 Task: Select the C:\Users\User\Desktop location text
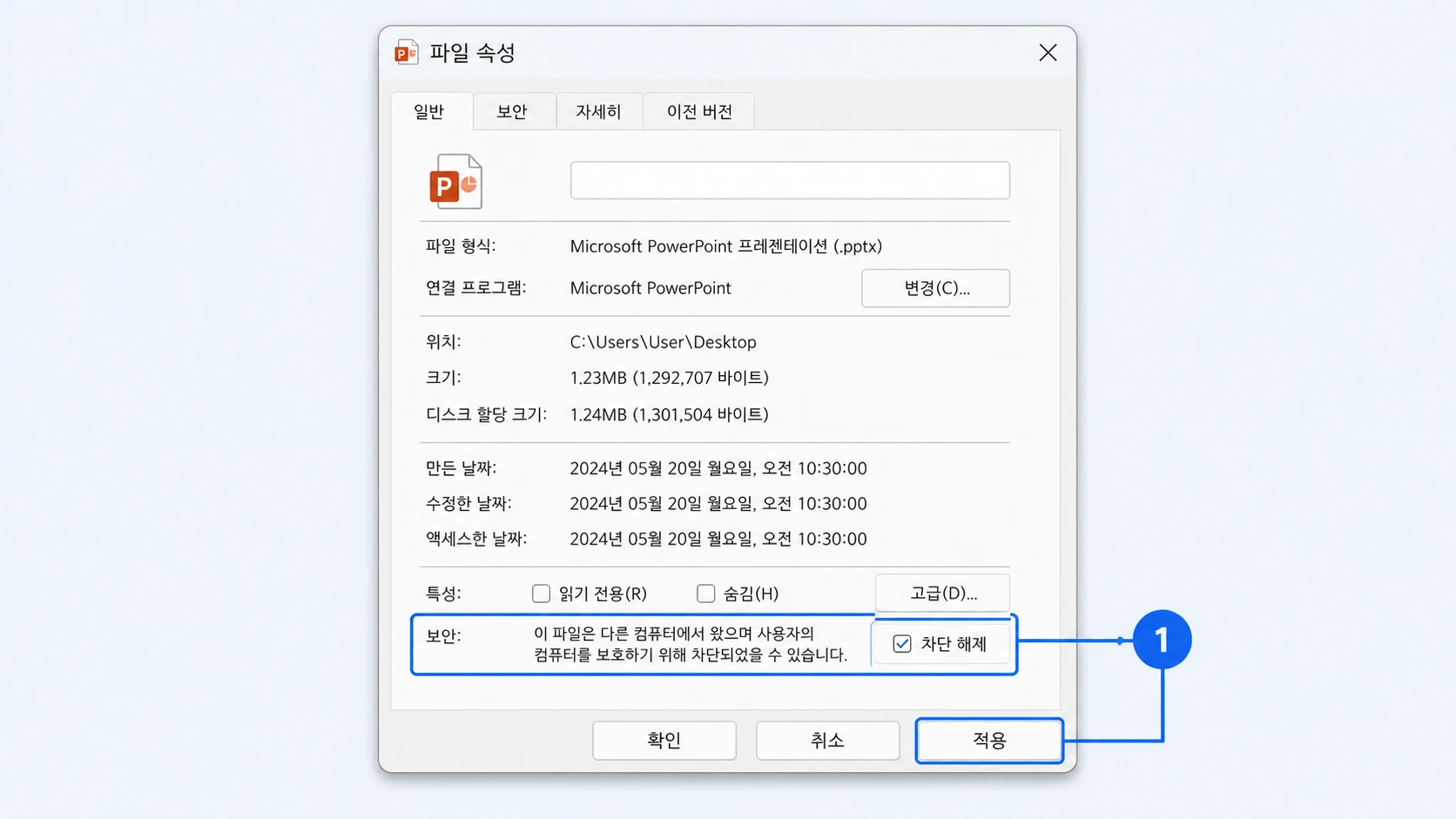point(663,342)
